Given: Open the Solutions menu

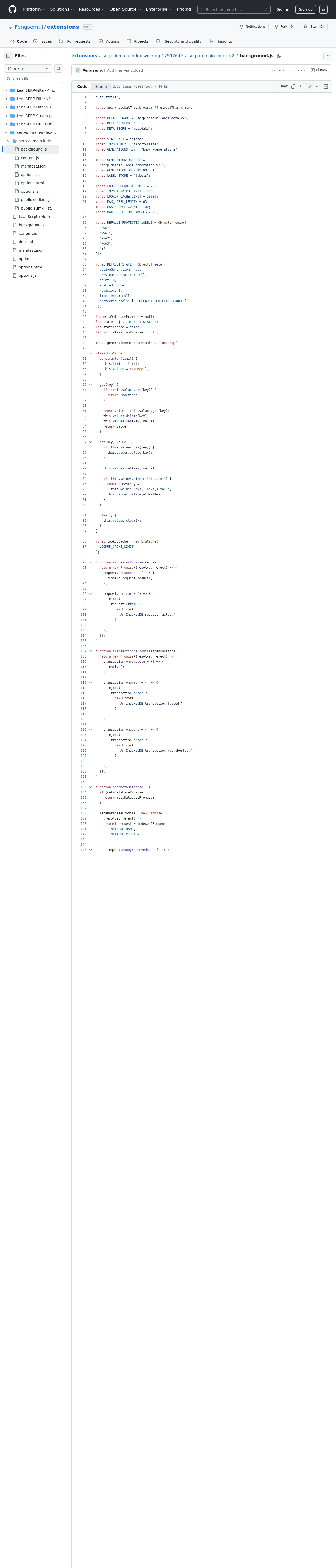Looking at the screenshot, I should [61, 9].
